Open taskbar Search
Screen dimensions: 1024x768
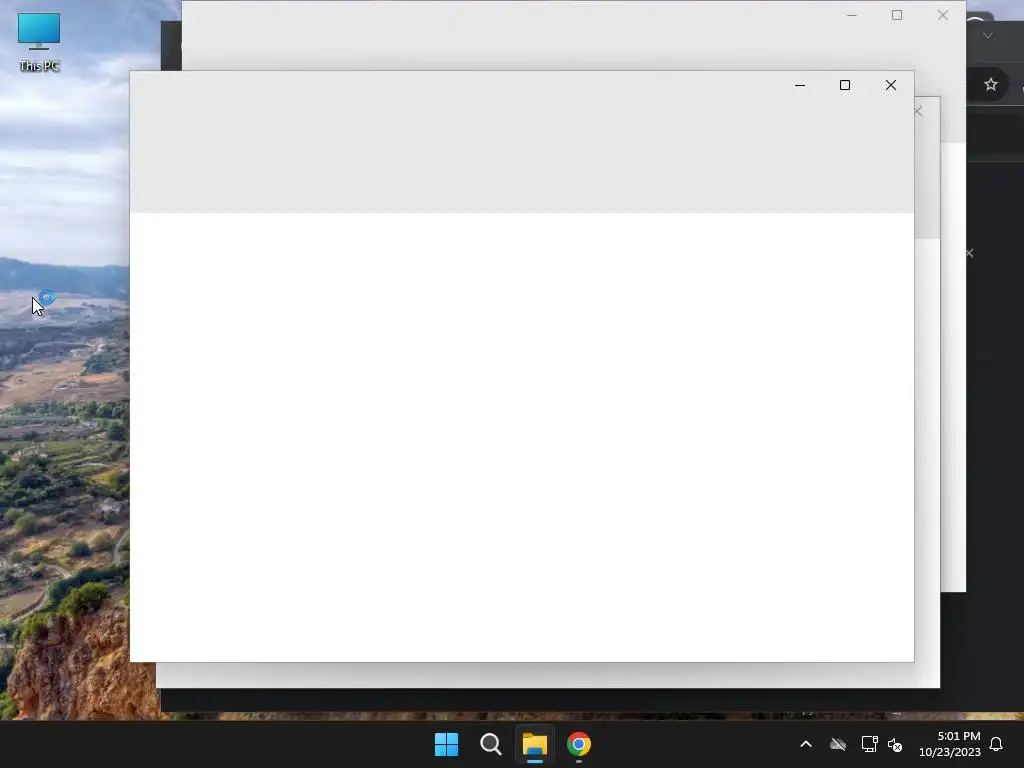tap(490, 744)
